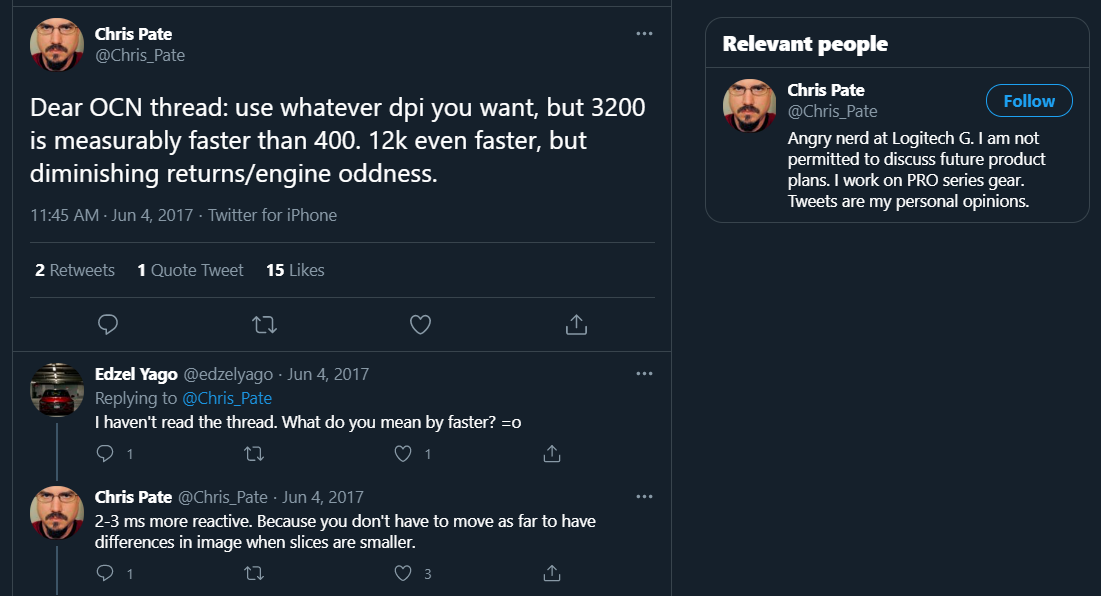The height and width of the screenshot is (596, 1101).
Task: Share the '2-3 ms more reactive' reply
Action: (x=551, y=574)
